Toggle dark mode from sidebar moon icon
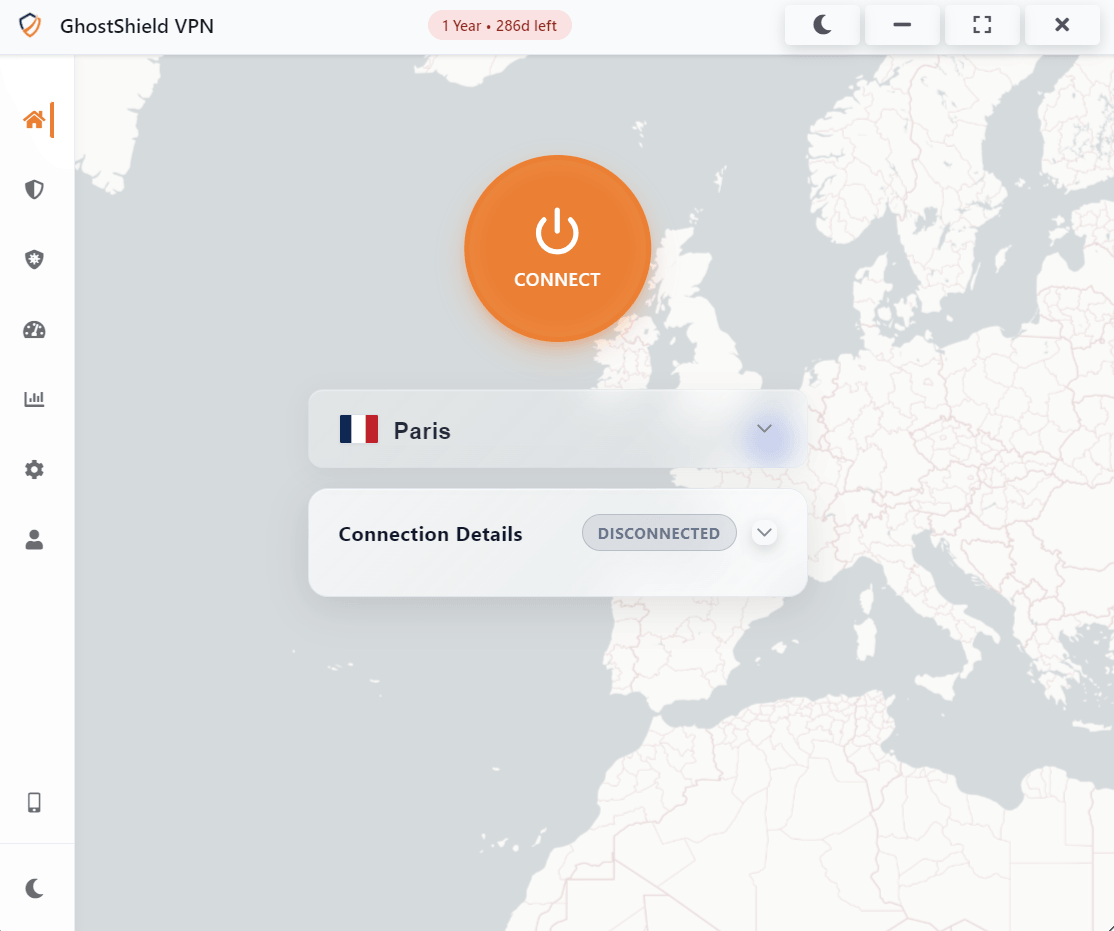The image size is (1114, 931). [x=34, y=888]
